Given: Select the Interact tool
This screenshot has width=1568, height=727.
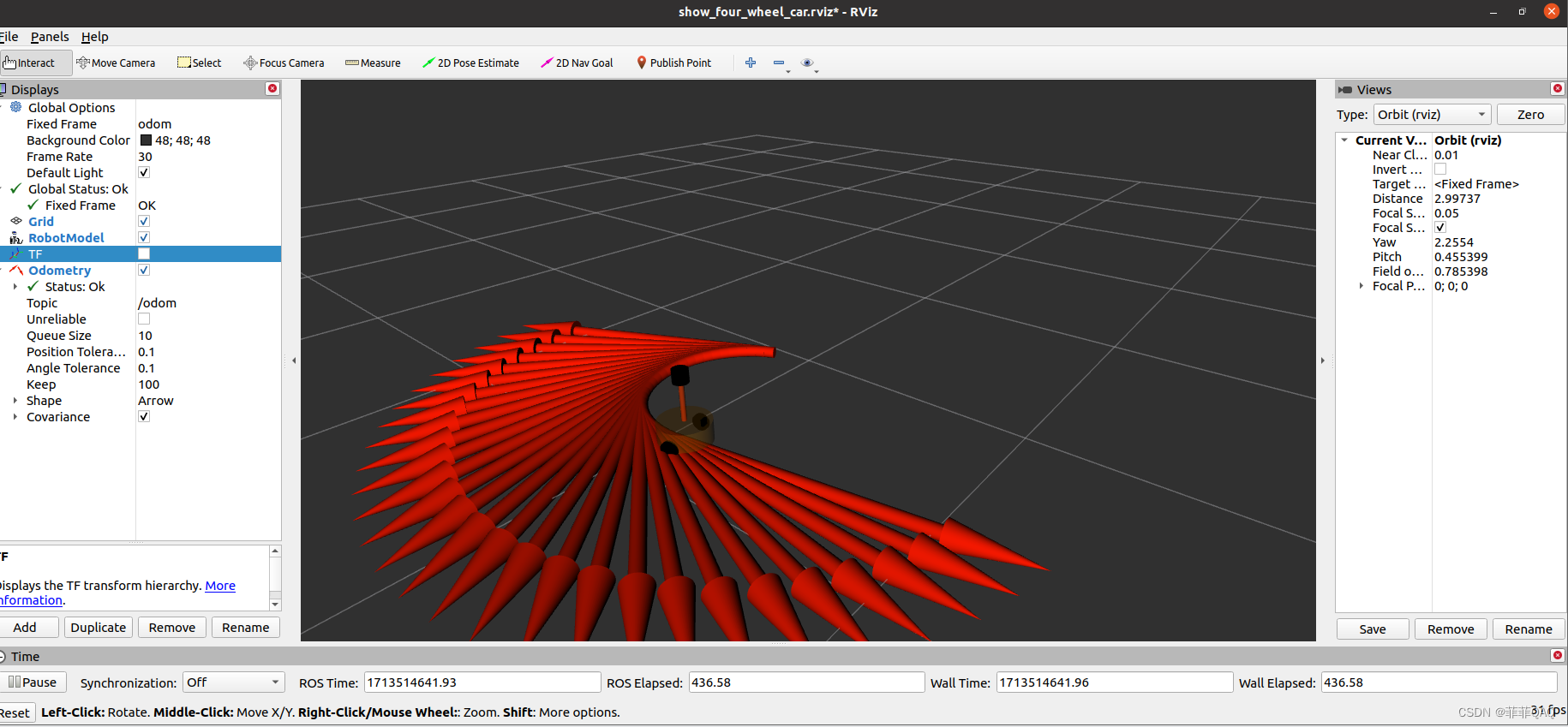Looking at the screenshot, I should point(34,63).
